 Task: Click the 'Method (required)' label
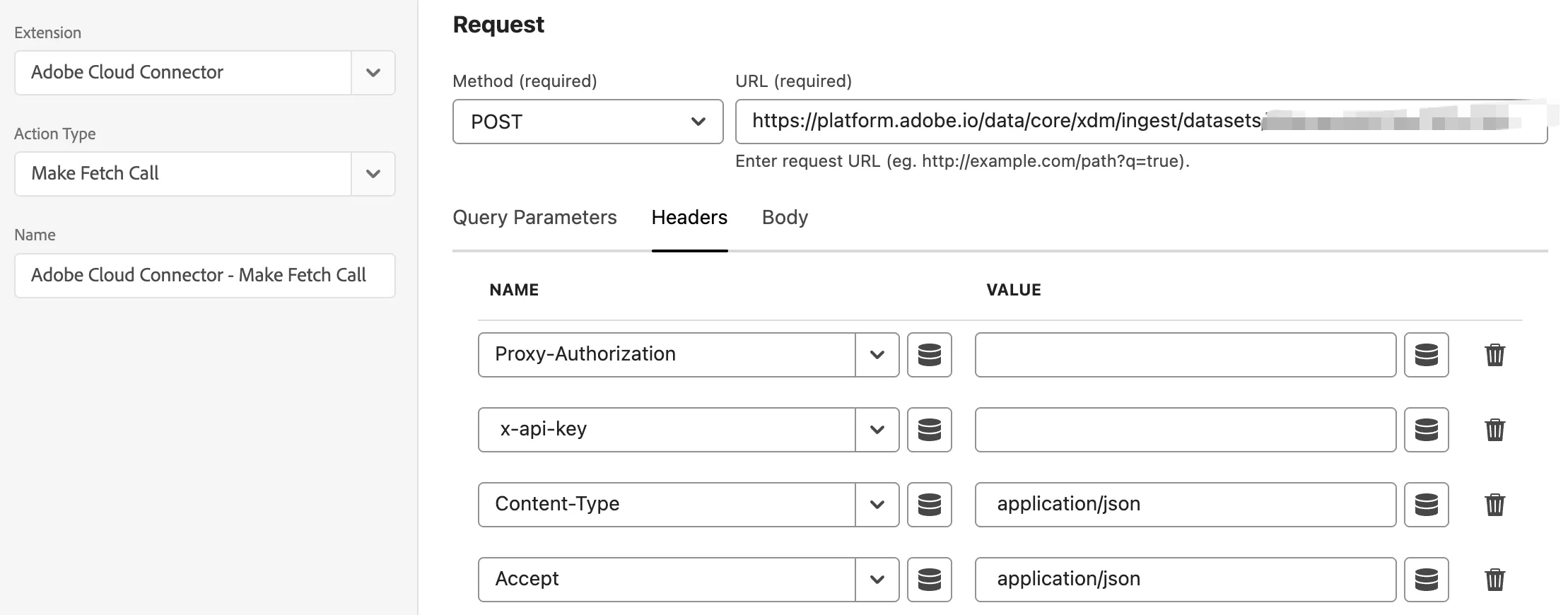[x=525, y=81]
